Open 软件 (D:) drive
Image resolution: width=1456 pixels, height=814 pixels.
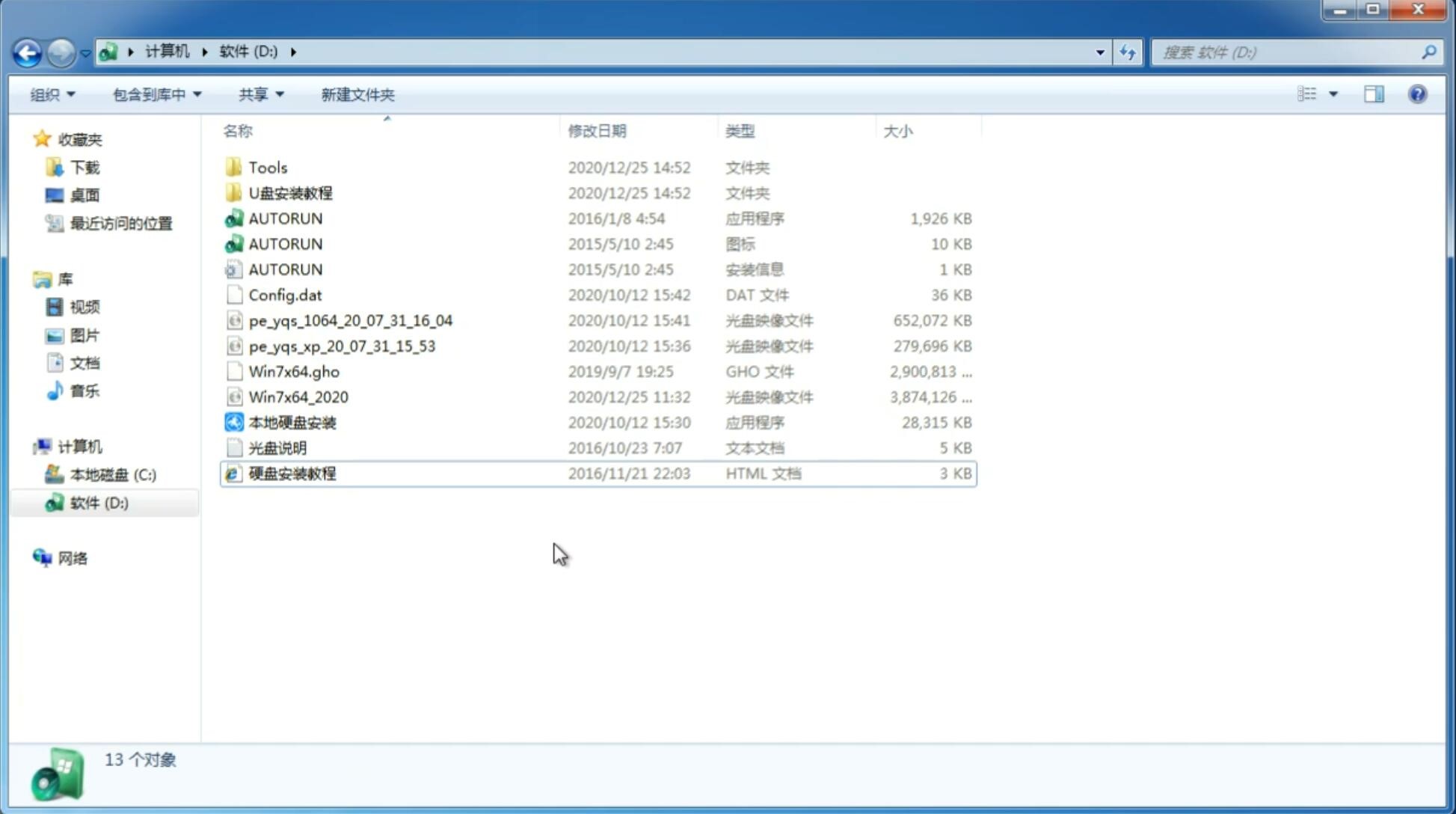(98, 503)
